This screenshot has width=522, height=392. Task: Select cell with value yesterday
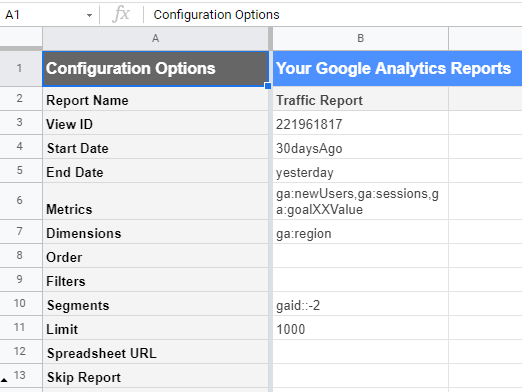click(x=360, y=171)
